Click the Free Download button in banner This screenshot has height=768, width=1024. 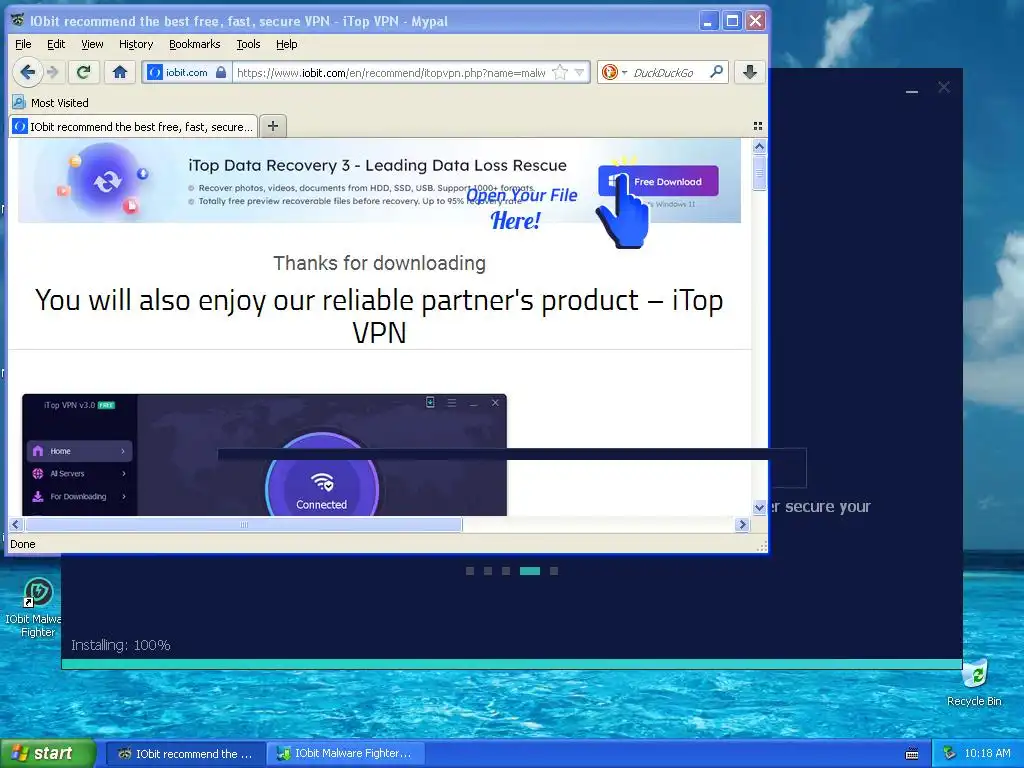pyautogui.click(x=658, y=181)
